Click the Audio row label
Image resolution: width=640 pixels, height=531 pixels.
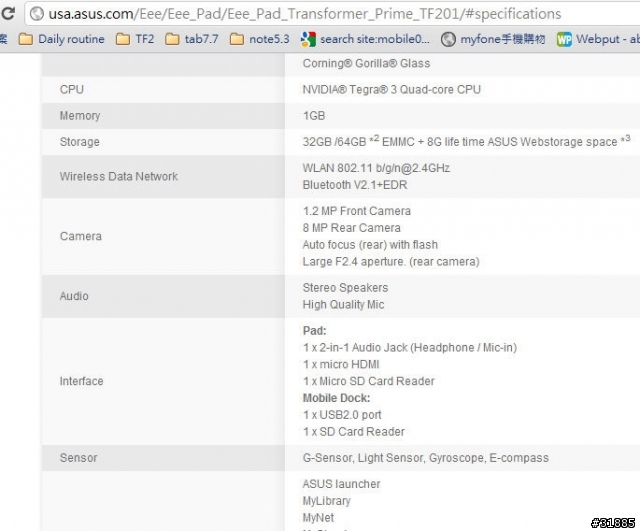[74, 296]
